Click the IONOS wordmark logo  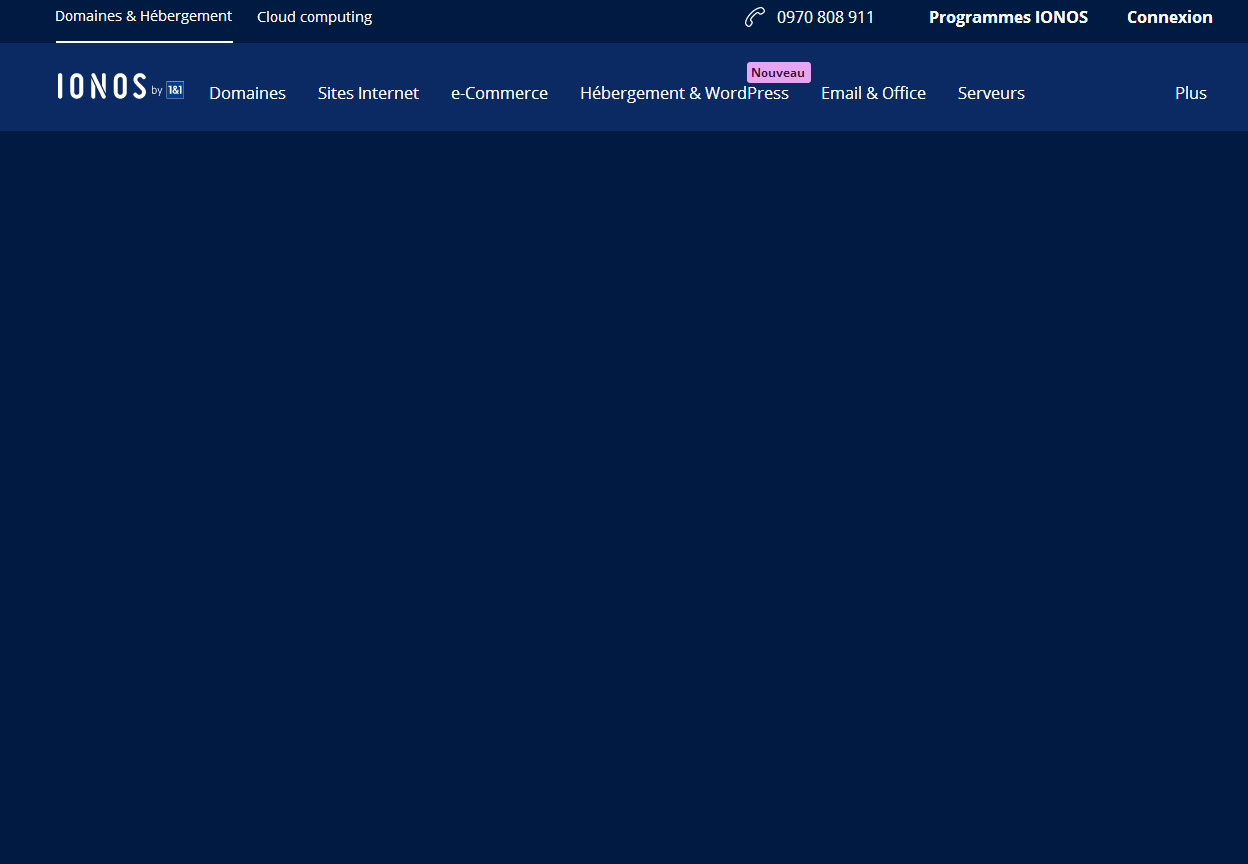(x=102, y=87)
